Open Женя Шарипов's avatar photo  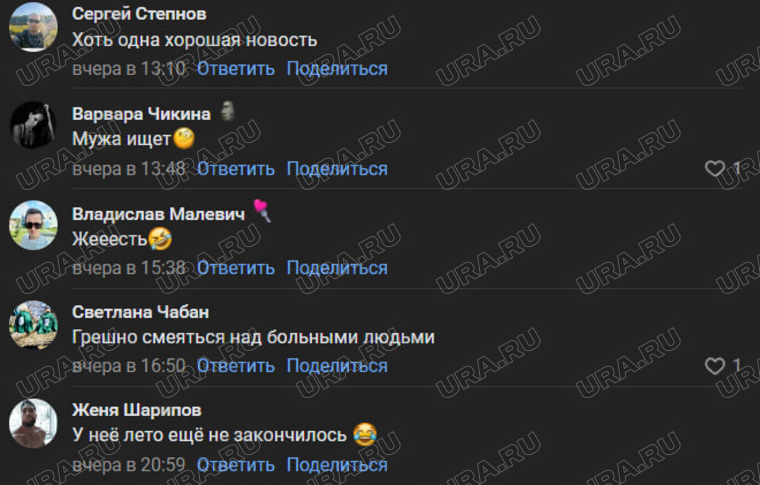pos(33,423)
